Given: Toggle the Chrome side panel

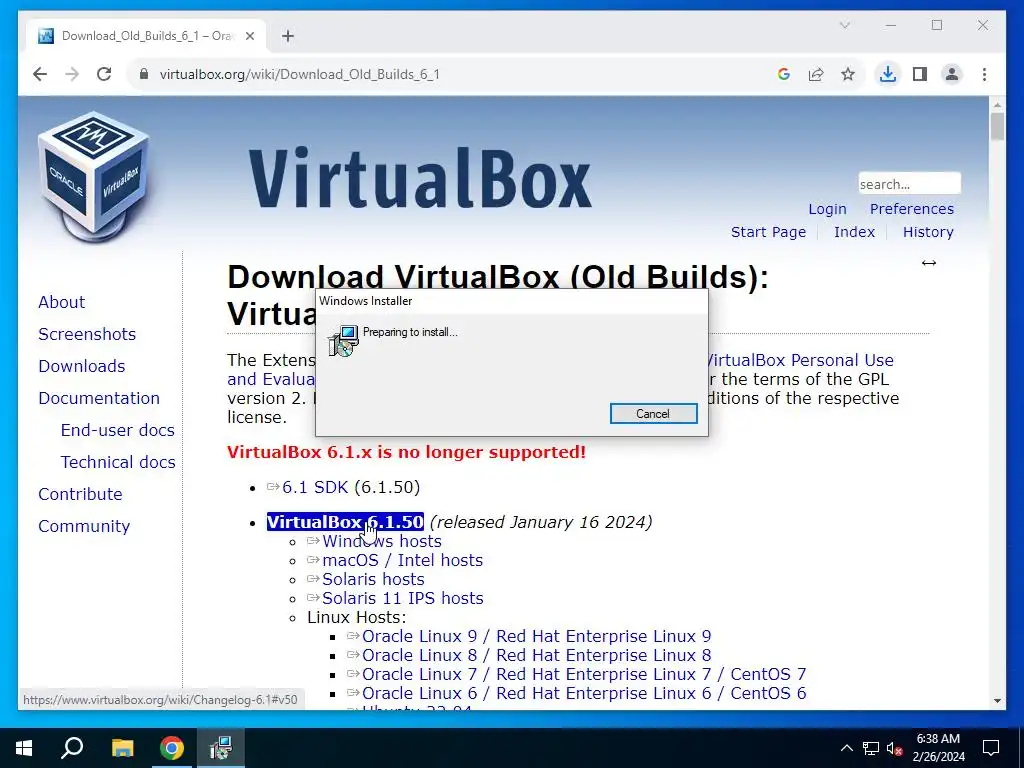Looking at the screenshot, I should 920,74.
